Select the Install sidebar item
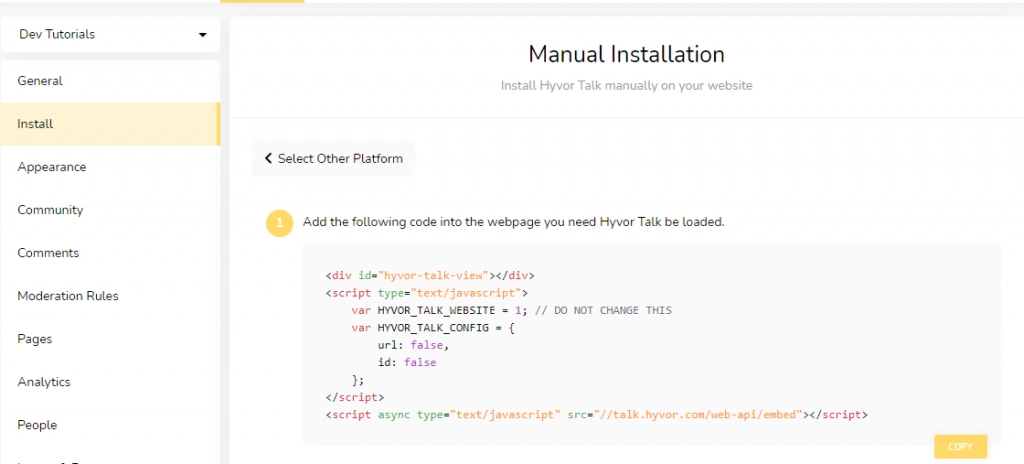This screenshot has height=464, width=1024. 110,124
